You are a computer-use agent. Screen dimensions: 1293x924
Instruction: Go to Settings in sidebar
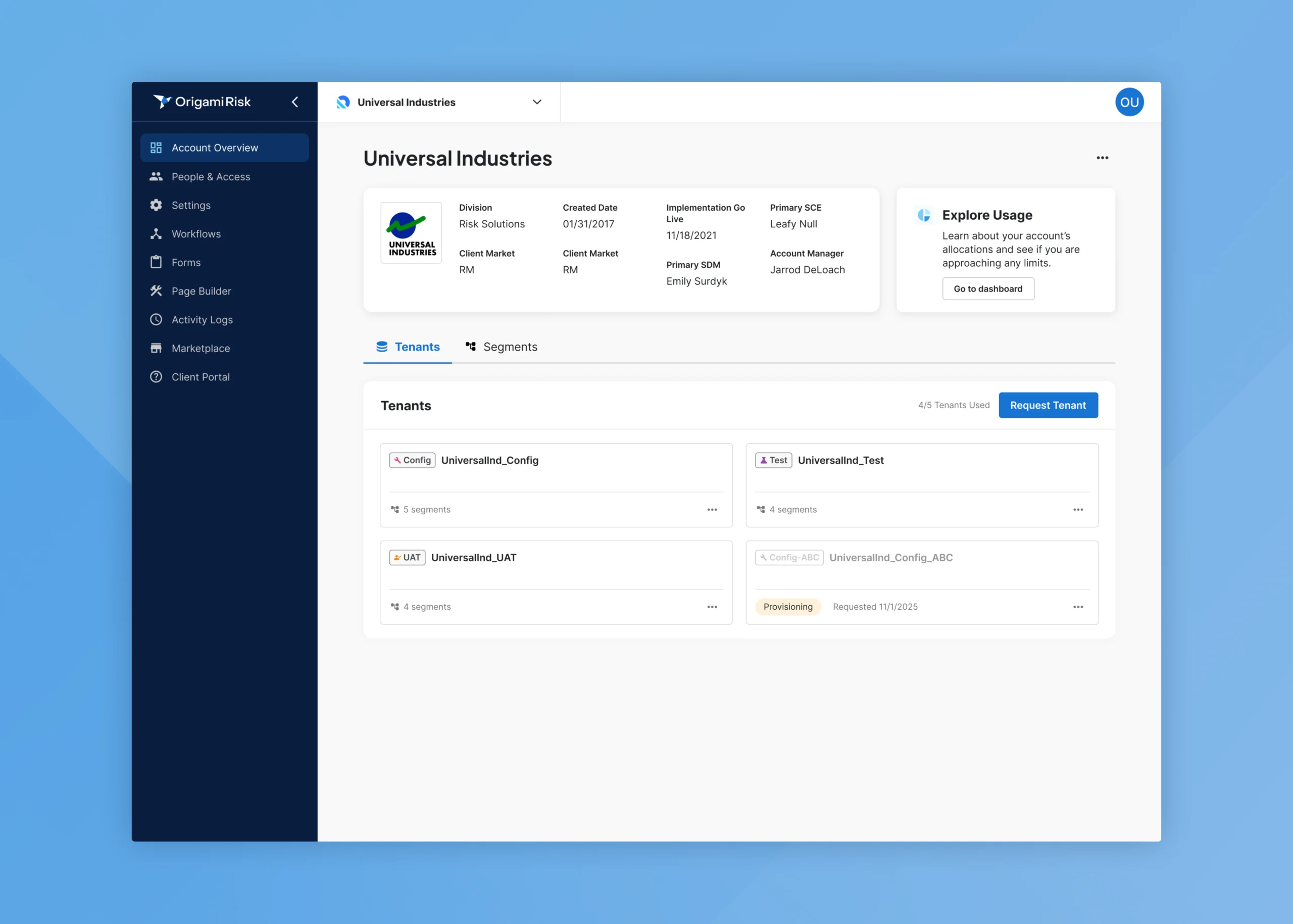point(224,206)
